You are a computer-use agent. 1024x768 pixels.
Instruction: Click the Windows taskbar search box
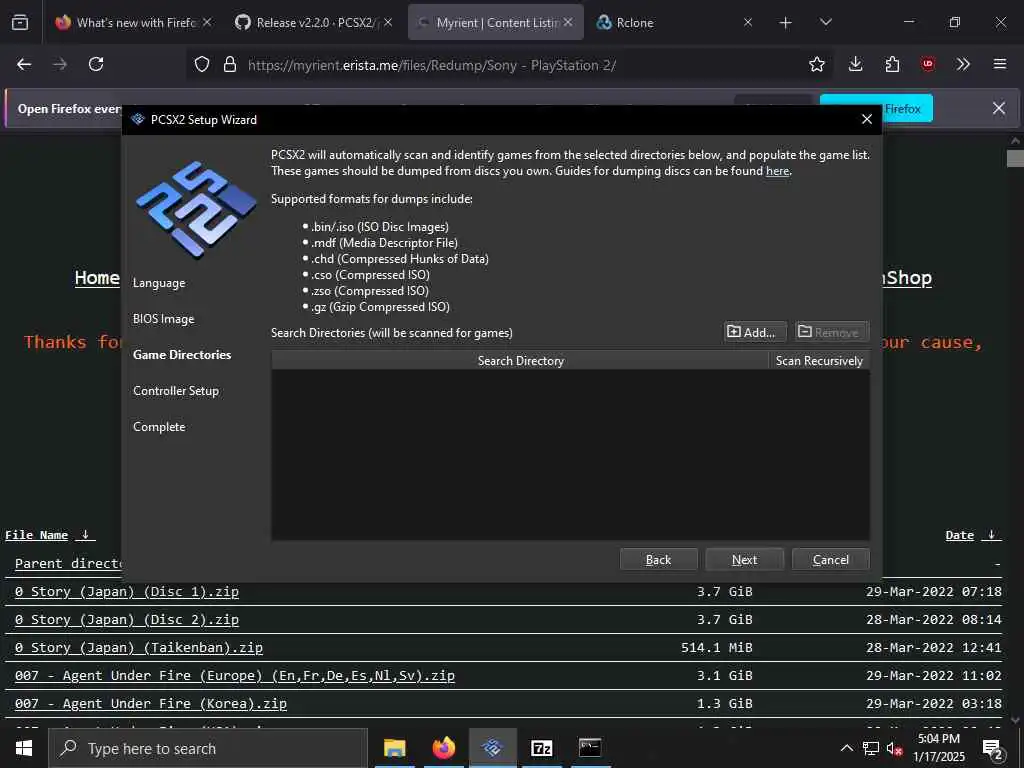208,748
